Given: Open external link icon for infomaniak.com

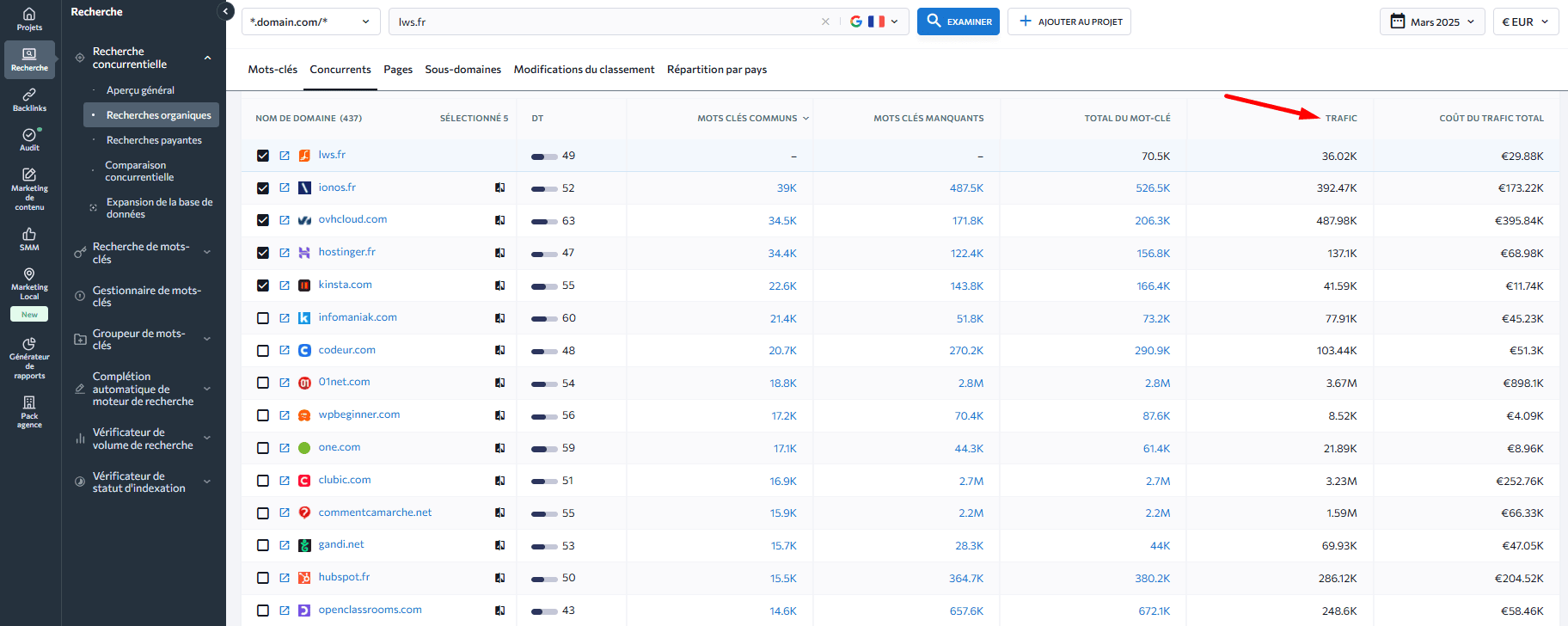Looking at the screenshot, I should pos(285,318).
